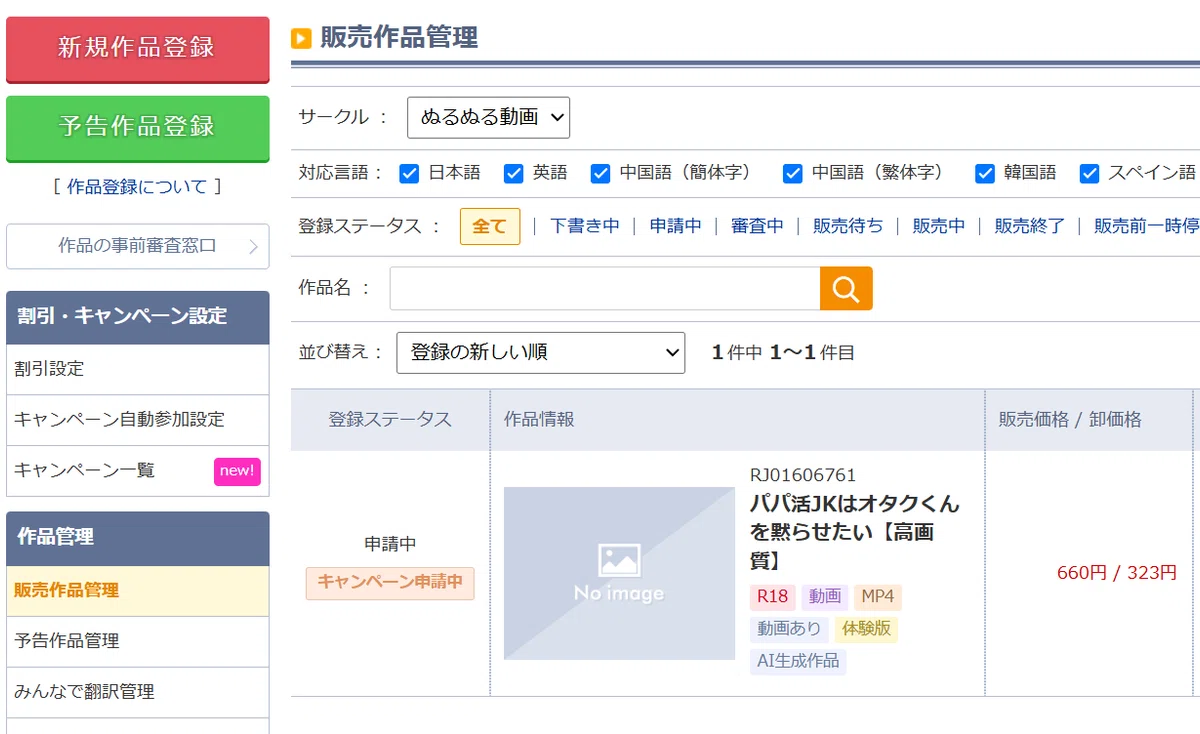Click the 動画あり tag
The height and width of the screenshot is (734, 1200).
789,629
